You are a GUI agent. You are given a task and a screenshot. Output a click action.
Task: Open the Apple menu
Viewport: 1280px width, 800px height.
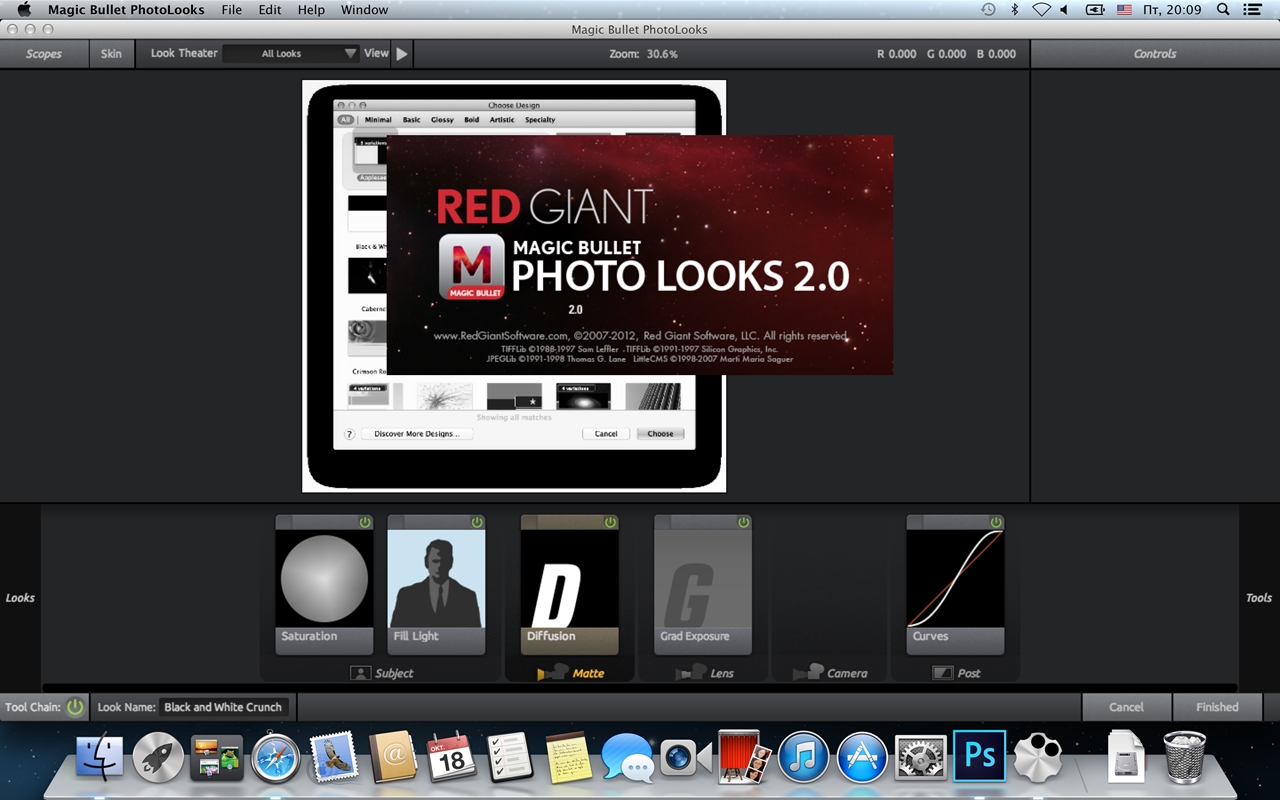click(x=24, y=10)
